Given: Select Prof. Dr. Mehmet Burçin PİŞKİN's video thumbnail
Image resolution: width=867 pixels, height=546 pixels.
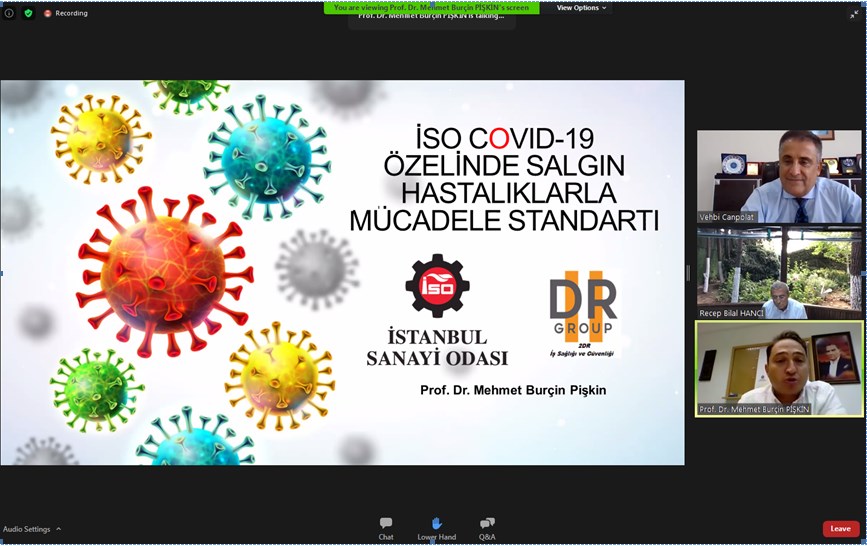Looking at the screenshot, I should click(779, 369).
